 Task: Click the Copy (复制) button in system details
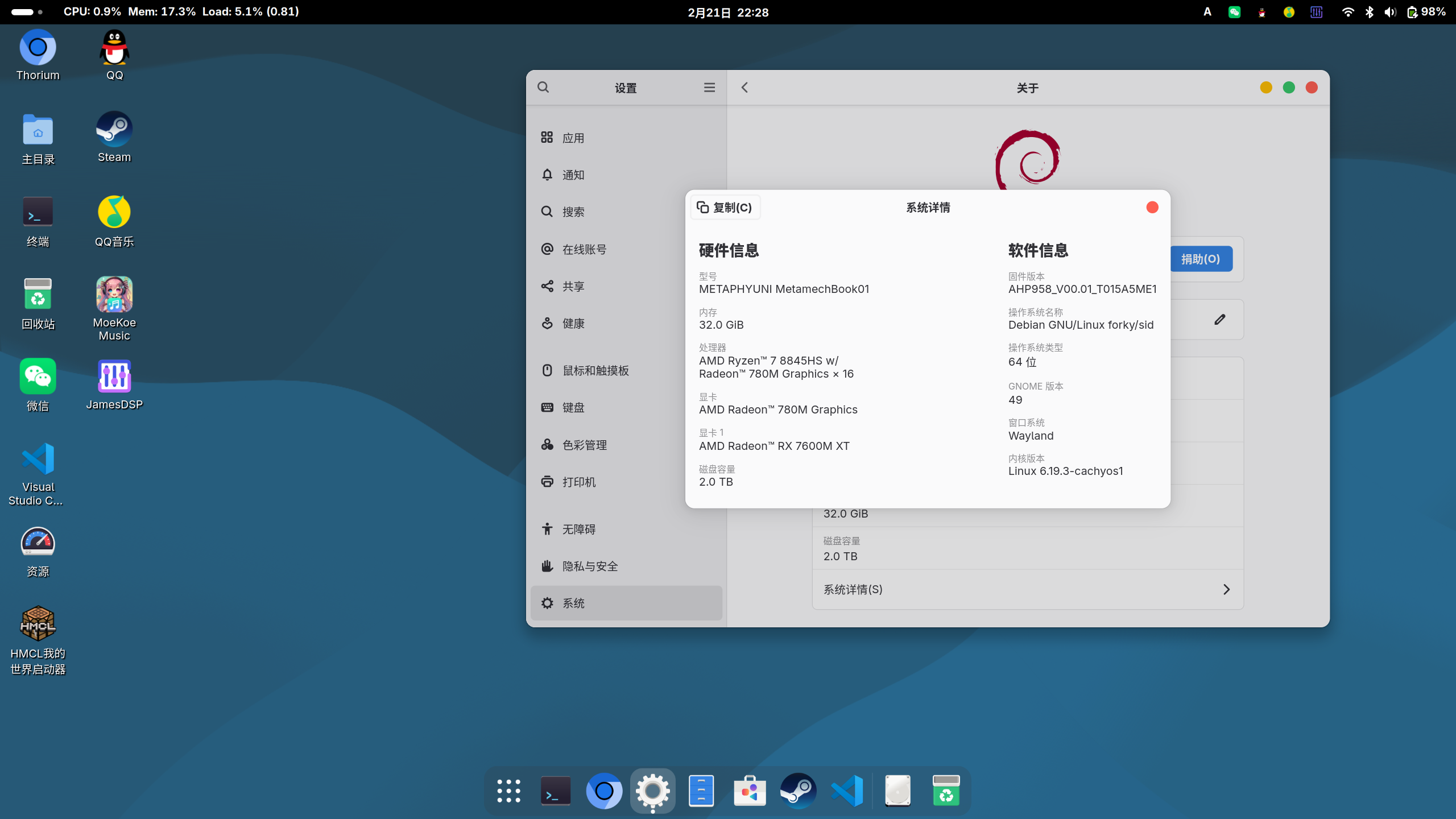pyautogui.click(x=725, y=208)
